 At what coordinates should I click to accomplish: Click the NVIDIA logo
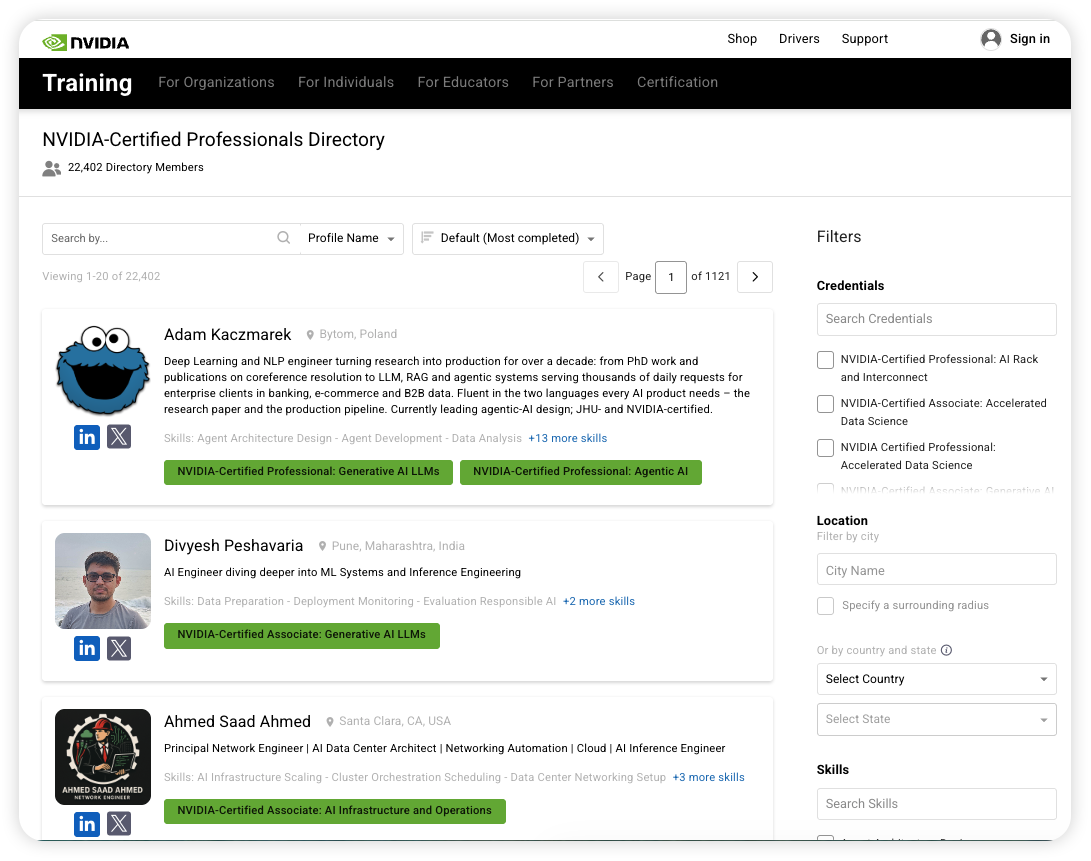click(x=86, y=42)
